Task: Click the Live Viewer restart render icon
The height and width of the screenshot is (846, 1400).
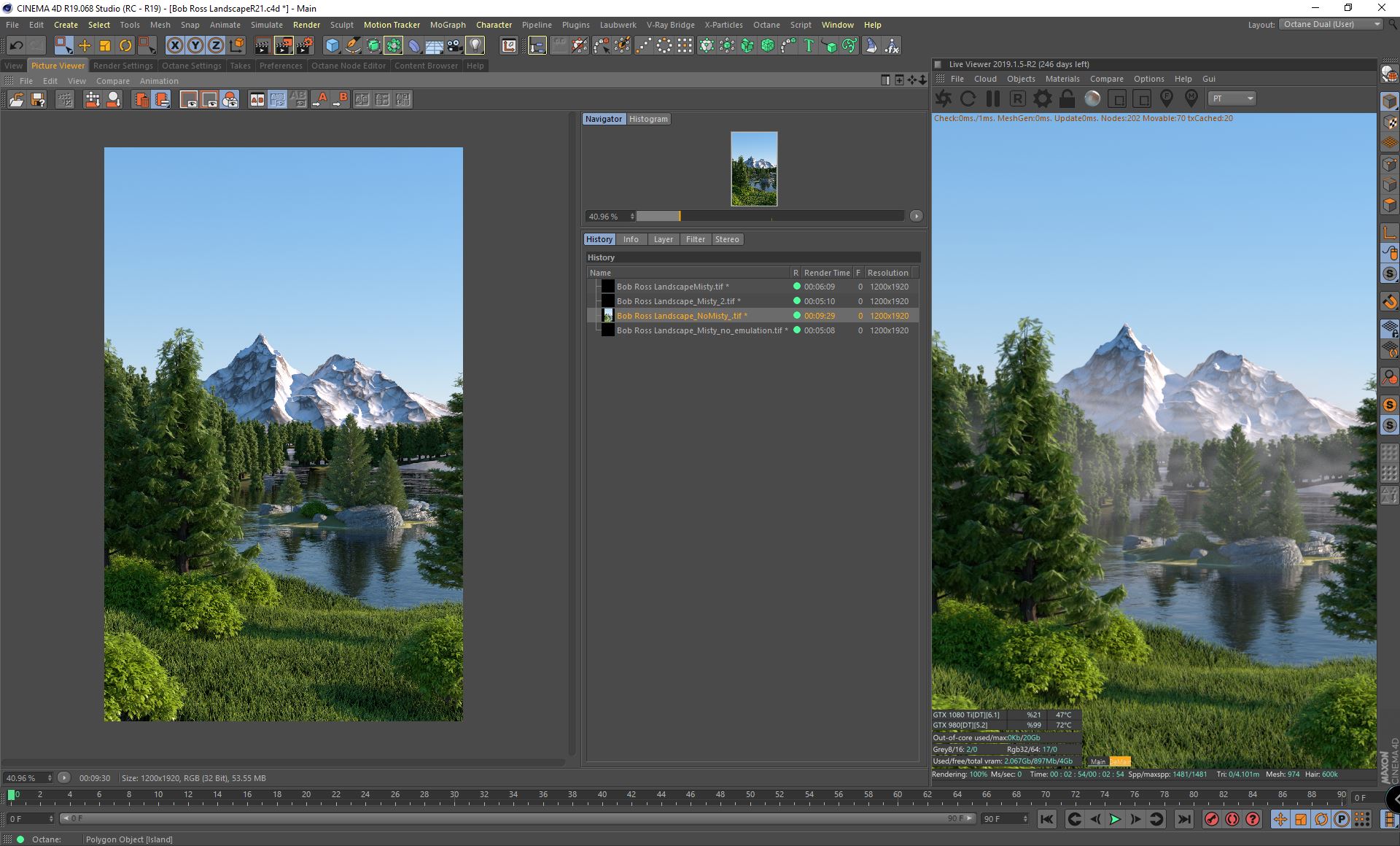Action: pyautogui.click(x=968, y=98)
